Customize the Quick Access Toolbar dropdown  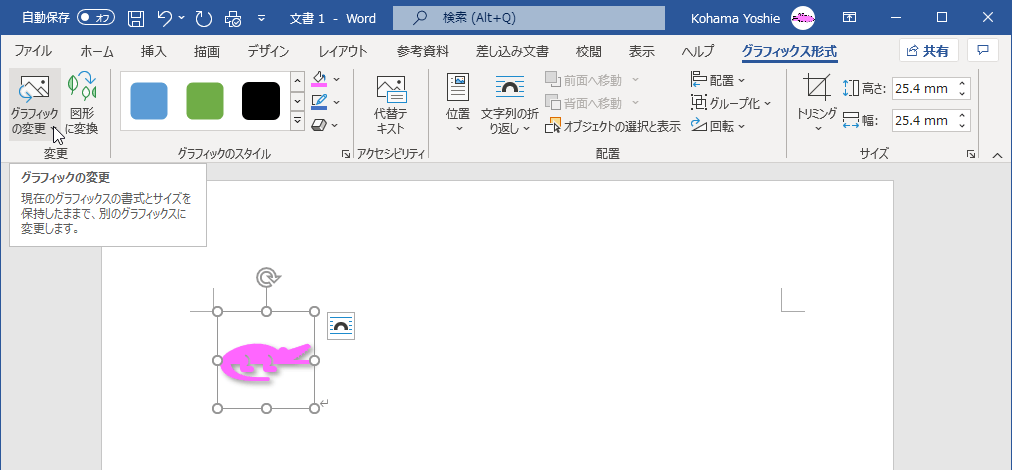pos(261,18)
